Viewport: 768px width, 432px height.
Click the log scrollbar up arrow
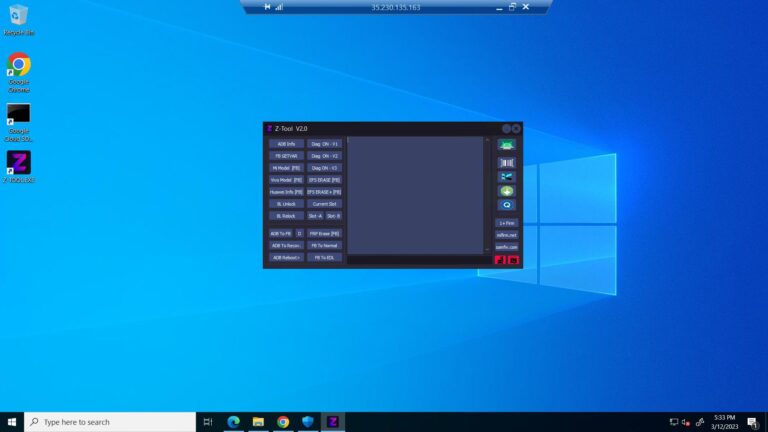pyautogui.click(x=487, y=140)
